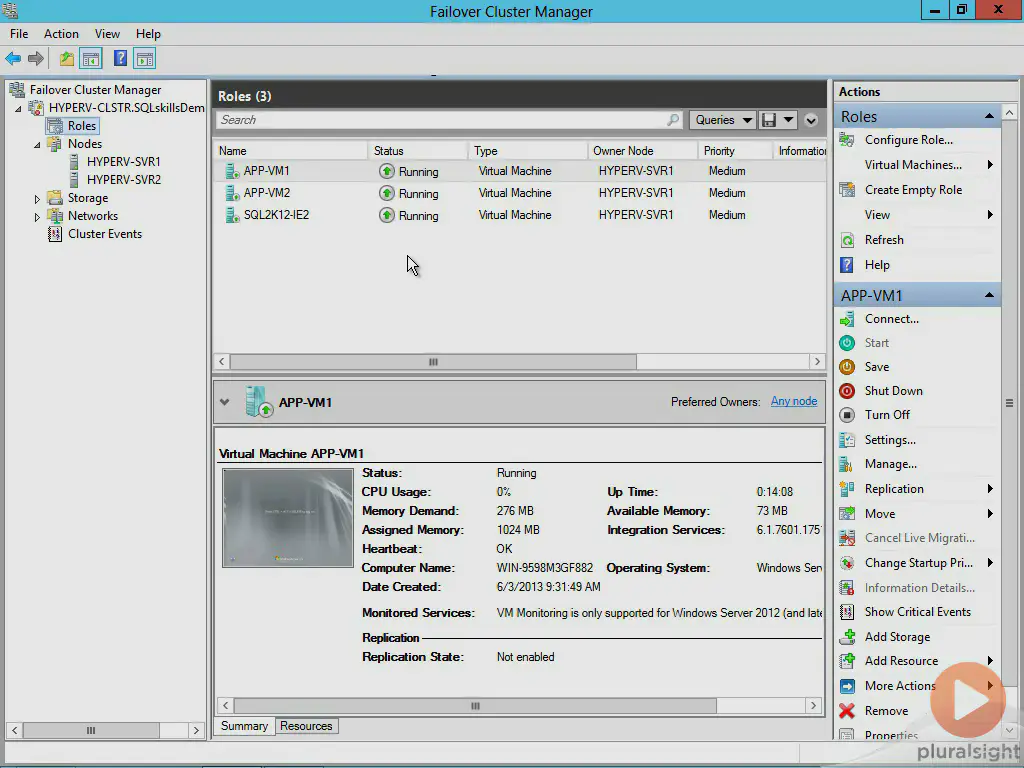Click the search magnifier icon
Image resolution: width=1024 pixels, height=768 pixels.
point(673,120)
